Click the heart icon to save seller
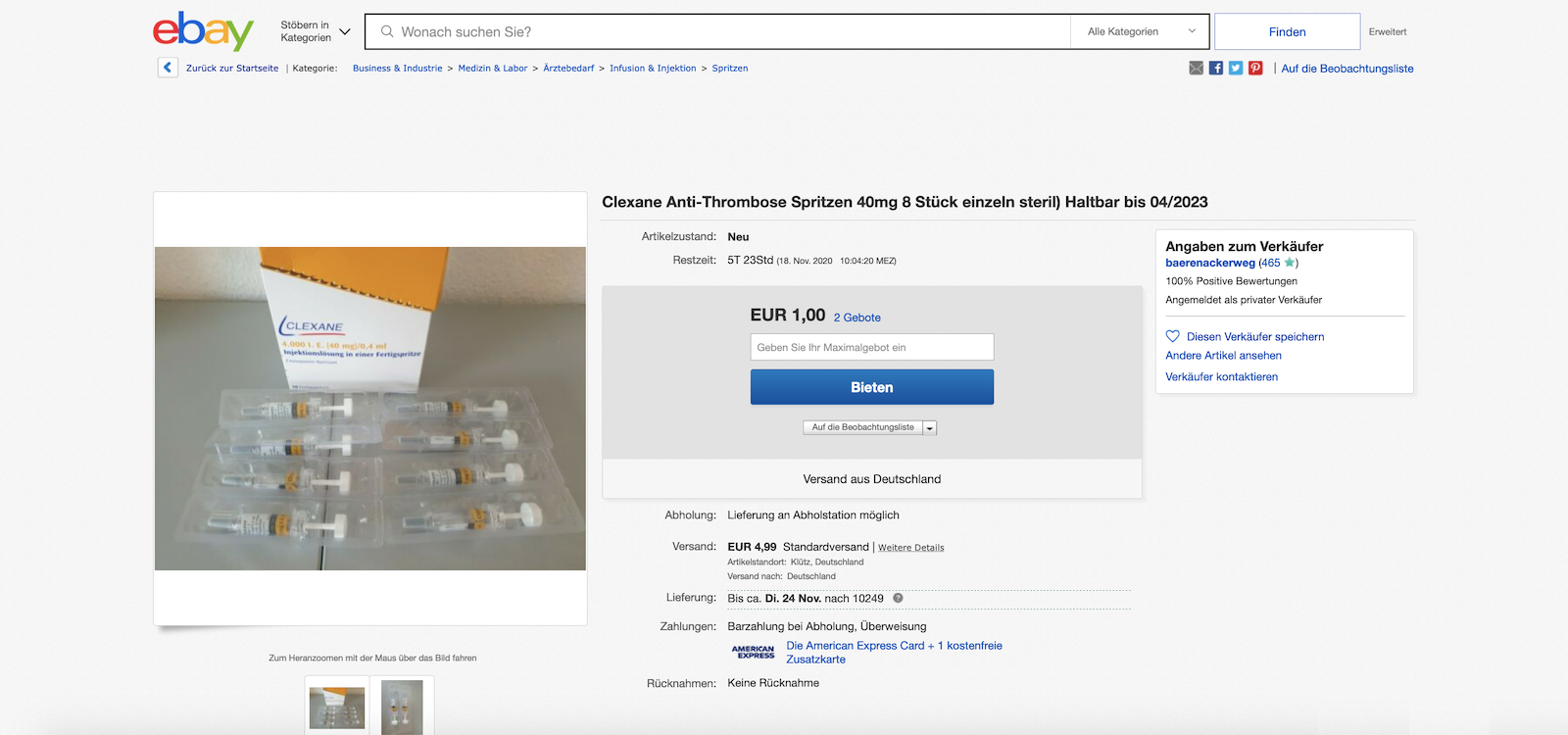1568x735 pixels. point(1172,336)
